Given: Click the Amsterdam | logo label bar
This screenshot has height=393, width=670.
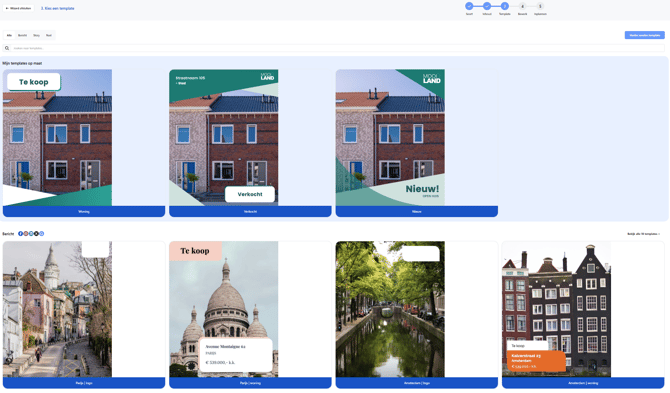Looking at the screenshot, I should pos(417,383).
